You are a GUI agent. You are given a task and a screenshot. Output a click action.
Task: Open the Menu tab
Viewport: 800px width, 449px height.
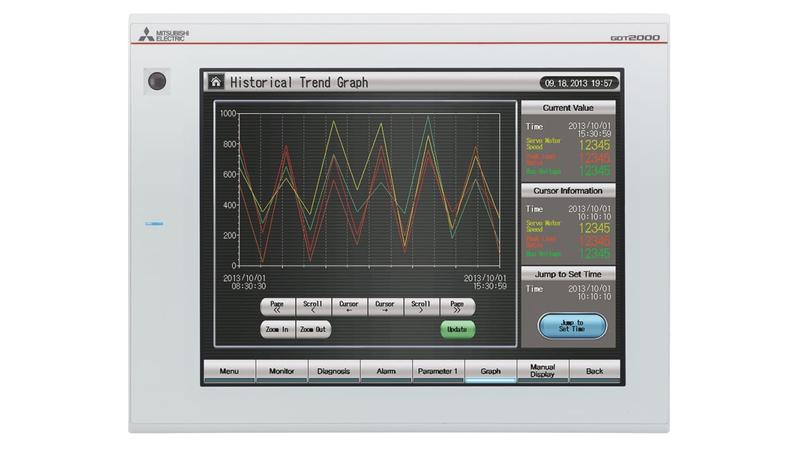(x=229, y=371)
